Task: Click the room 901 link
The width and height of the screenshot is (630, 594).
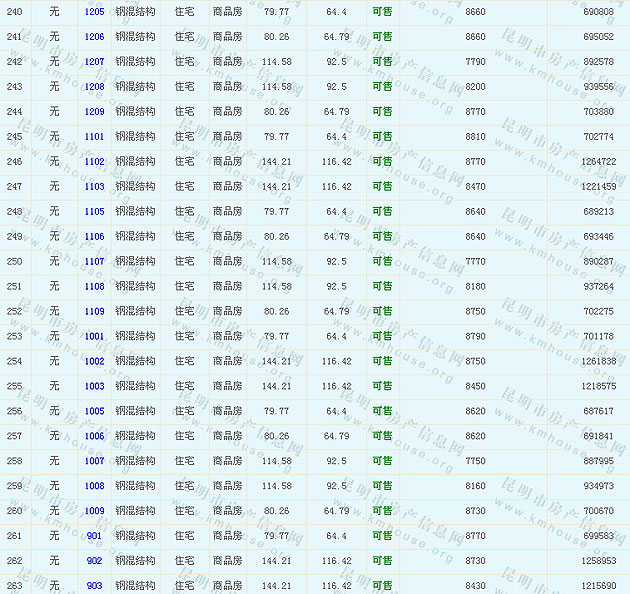Action: [x=94, y=536]
